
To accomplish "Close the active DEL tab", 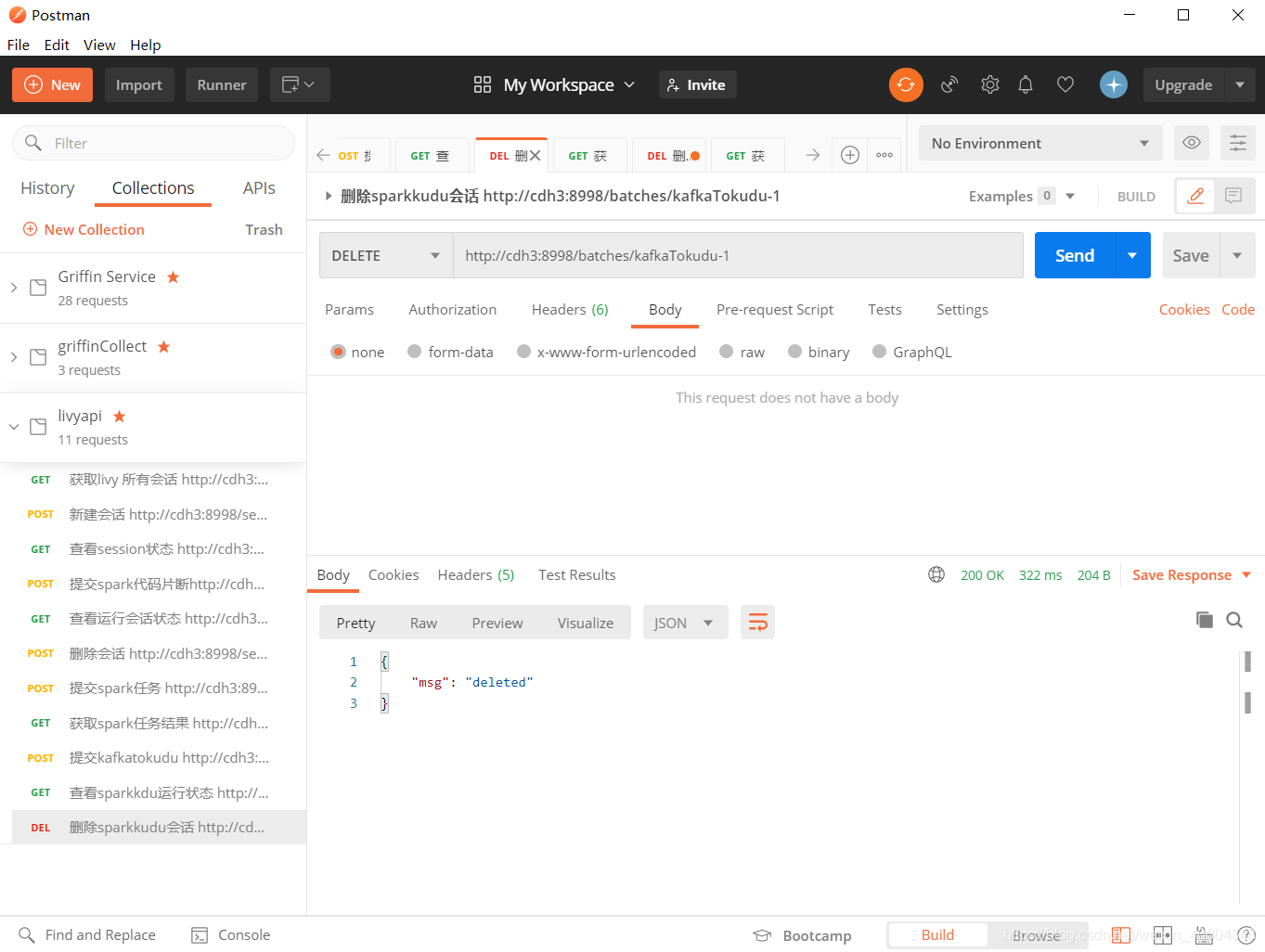I will pos(535,156).
